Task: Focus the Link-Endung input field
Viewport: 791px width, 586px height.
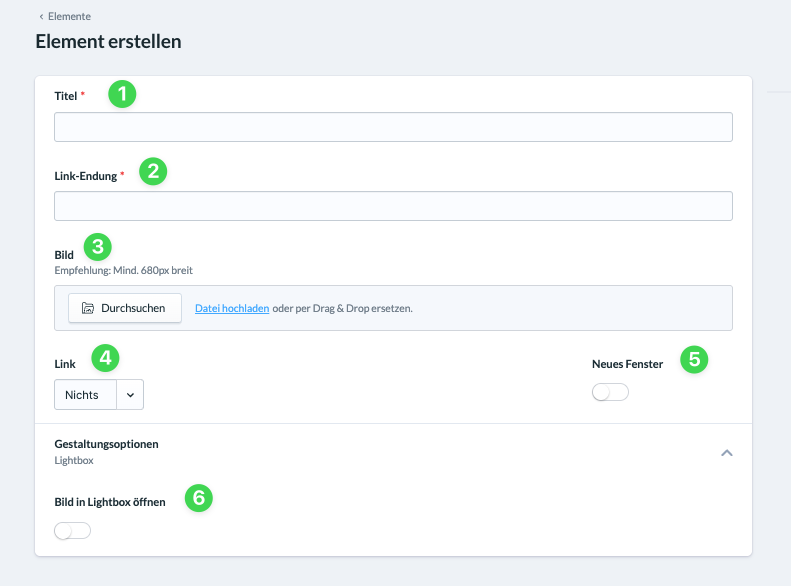Action: pos(393,206)
